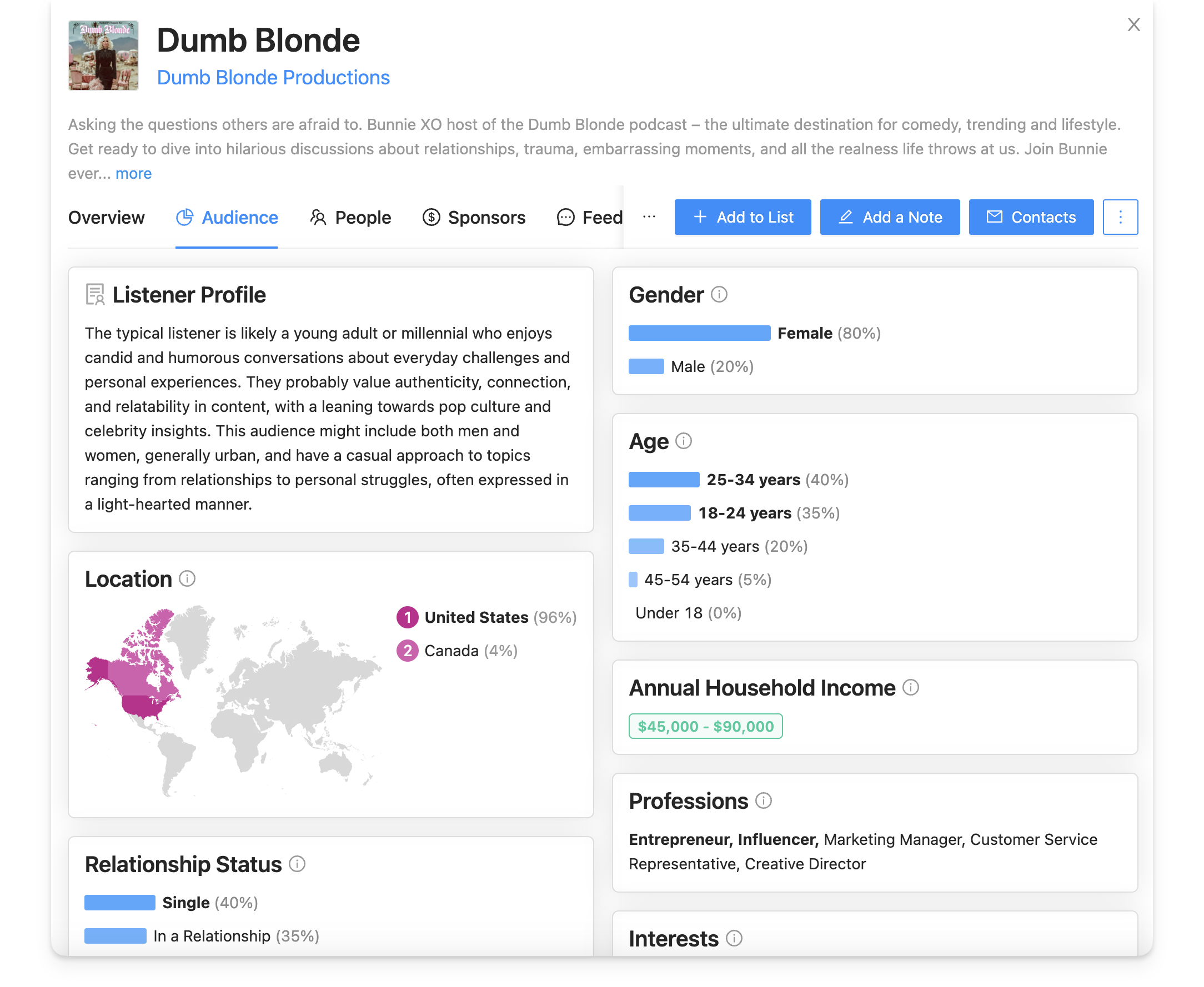
Task: Open the Age info tooltip icon
Action: coord(684,441)
